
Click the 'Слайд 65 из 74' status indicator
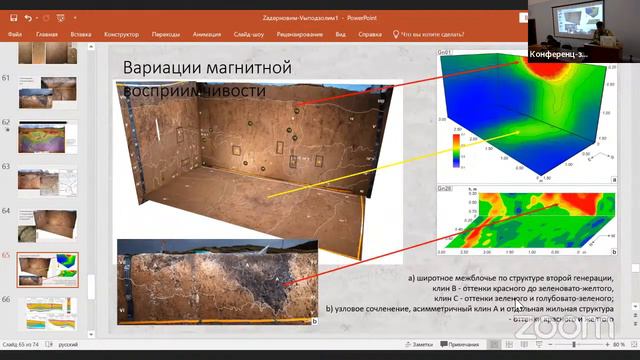click(x=20, y=345)
